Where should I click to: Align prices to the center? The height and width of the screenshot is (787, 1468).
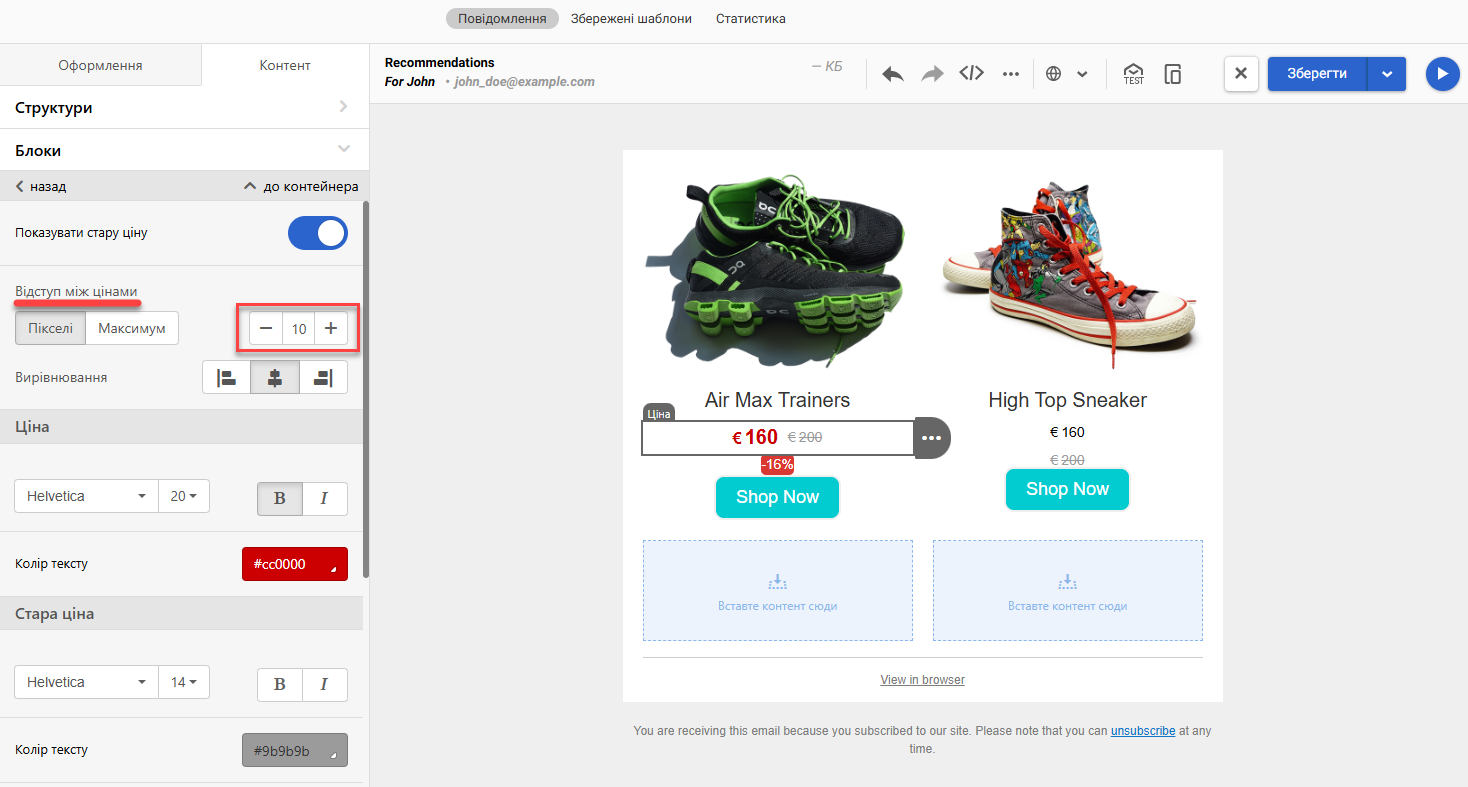click(x=275, y=378)
